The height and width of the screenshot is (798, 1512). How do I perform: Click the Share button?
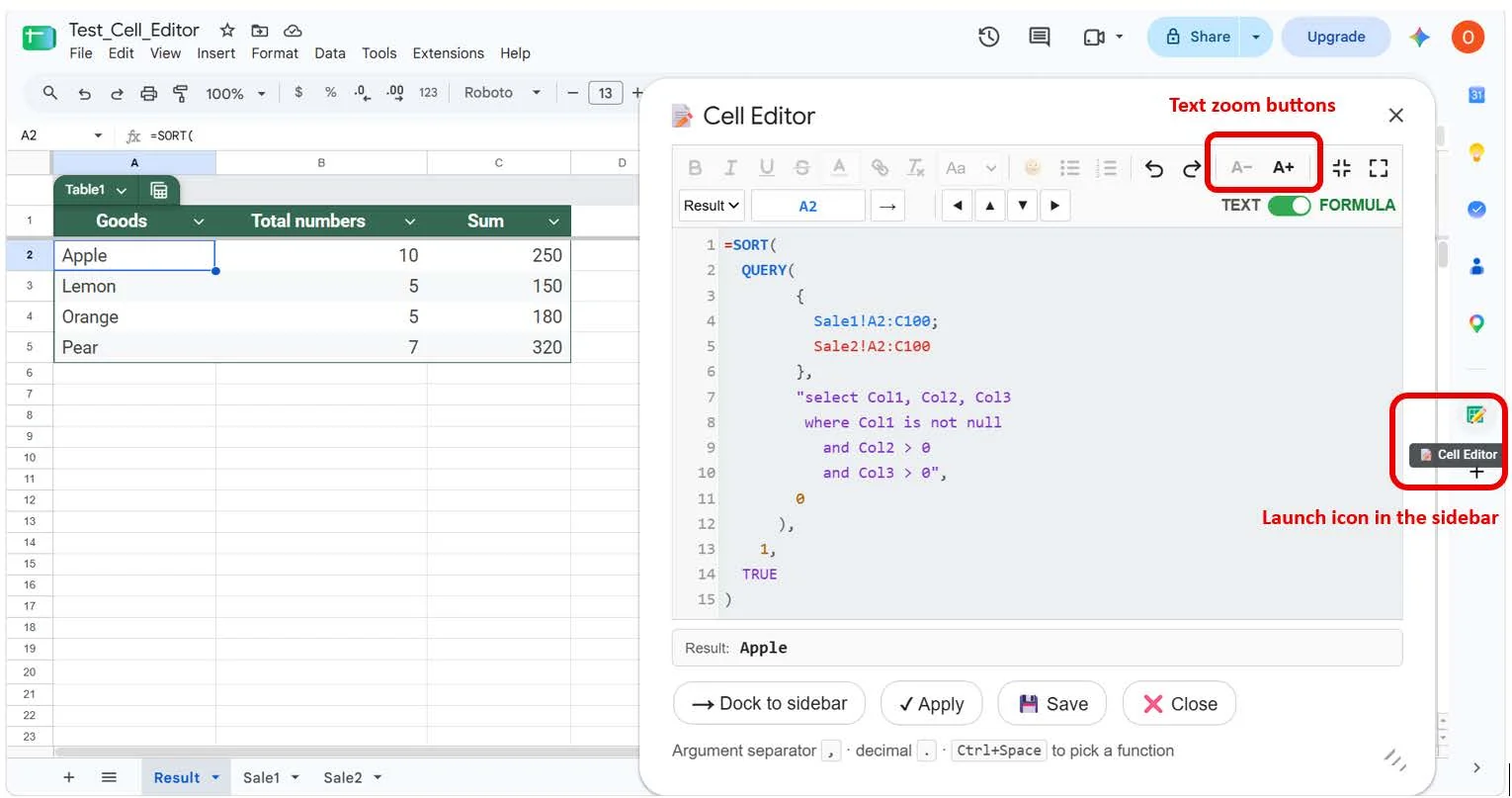tap(1197, 37)
